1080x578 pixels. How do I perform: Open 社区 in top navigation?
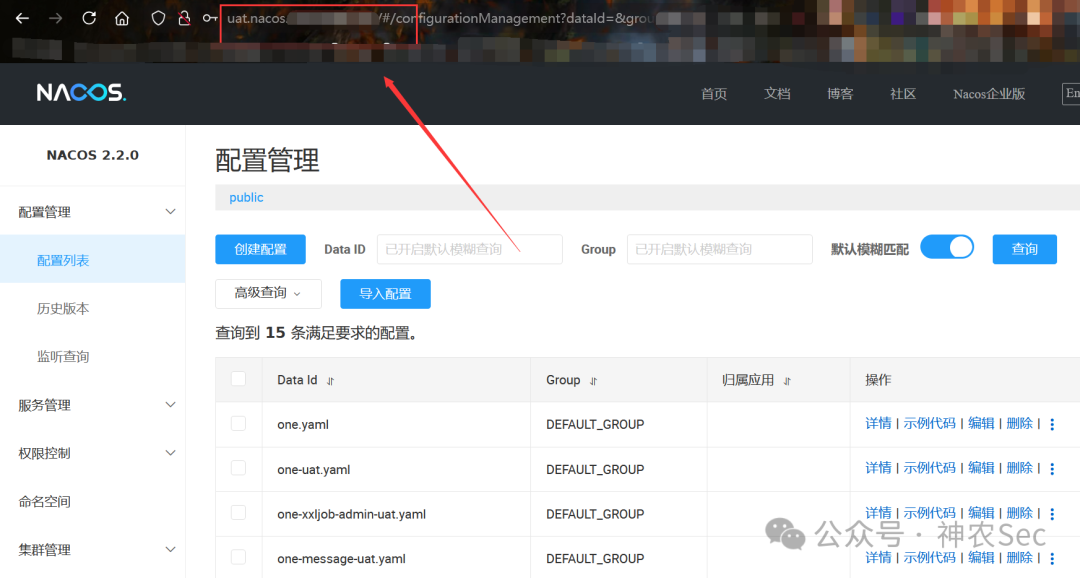tap(903, 94)
